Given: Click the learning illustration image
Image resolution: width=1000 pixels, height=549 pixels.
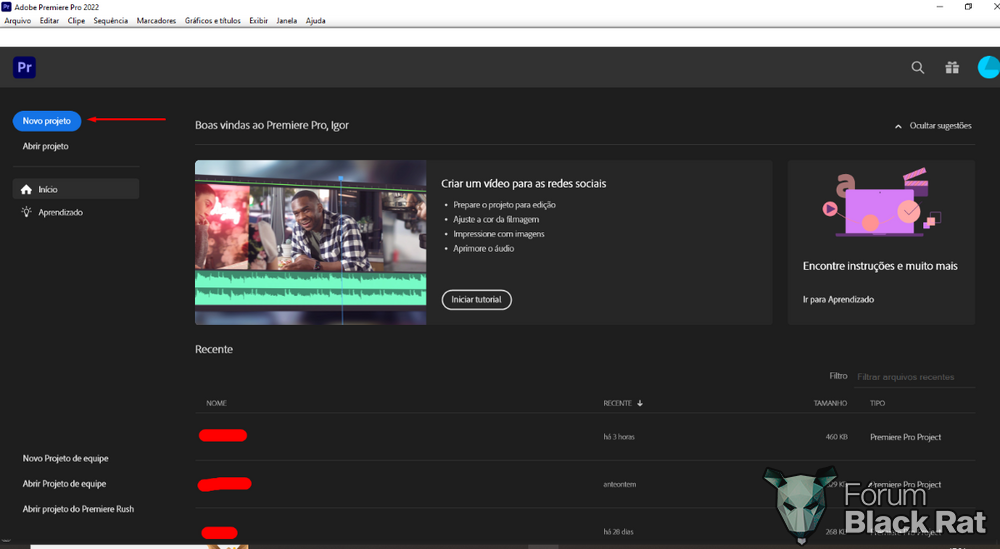Looking at the screenshot, I should (x=881, y=204).
